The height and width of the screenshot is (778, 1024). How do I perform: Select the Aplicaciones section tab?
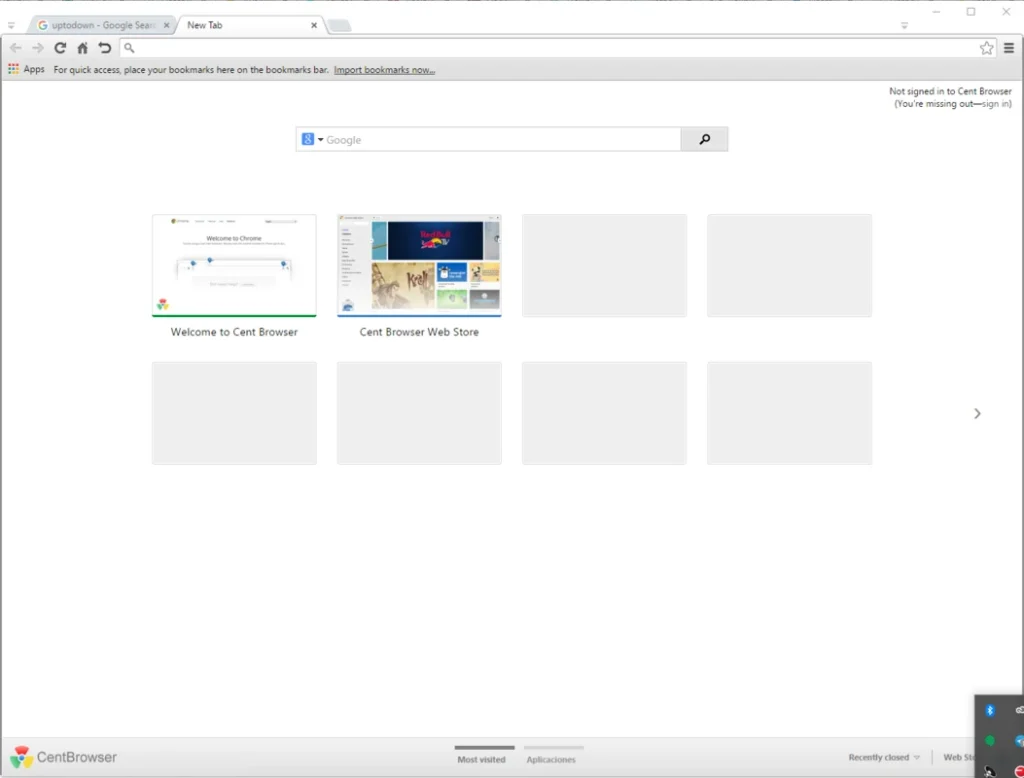click(551, 760)
